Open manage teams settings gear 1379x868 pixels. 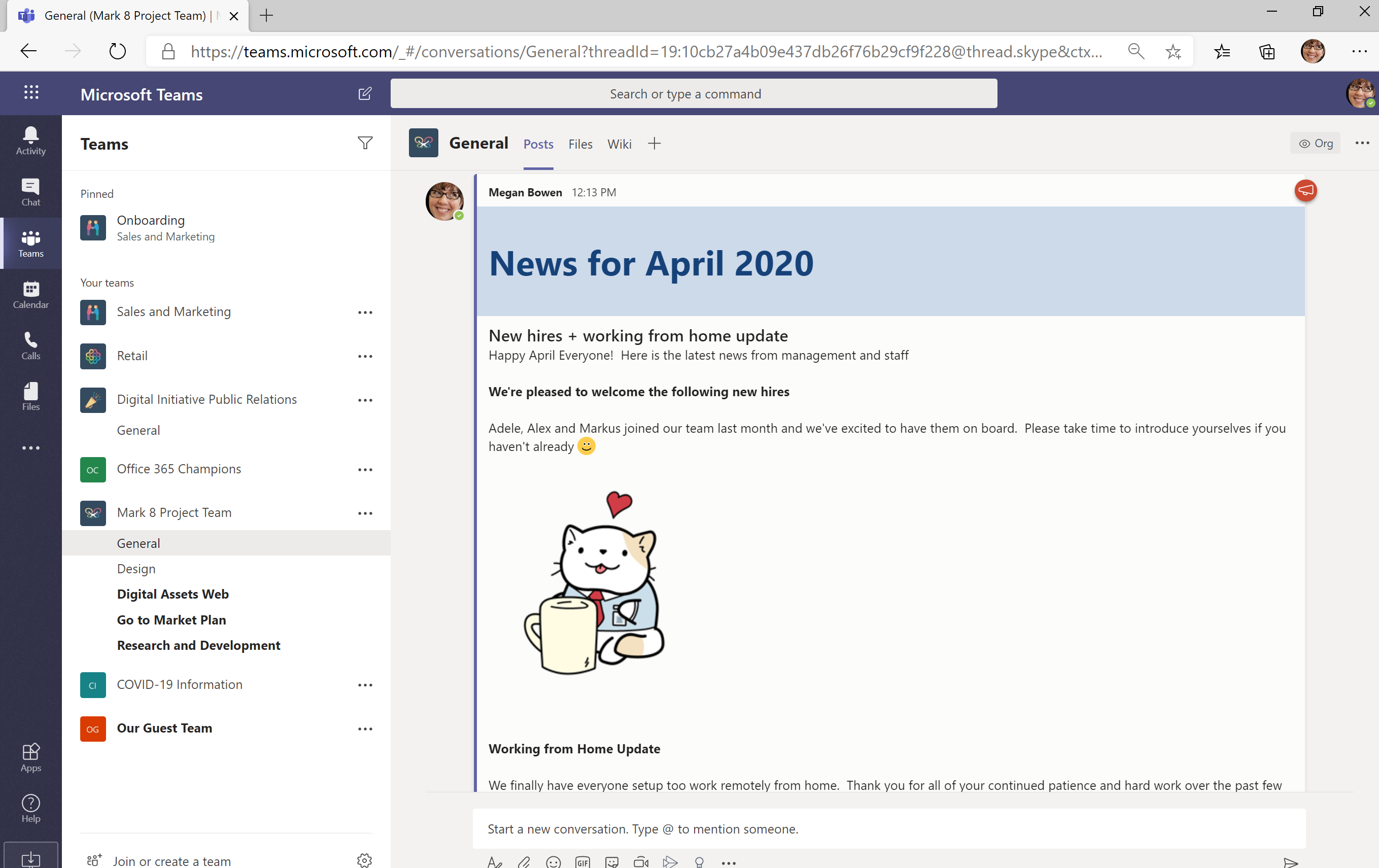(365, 859)
